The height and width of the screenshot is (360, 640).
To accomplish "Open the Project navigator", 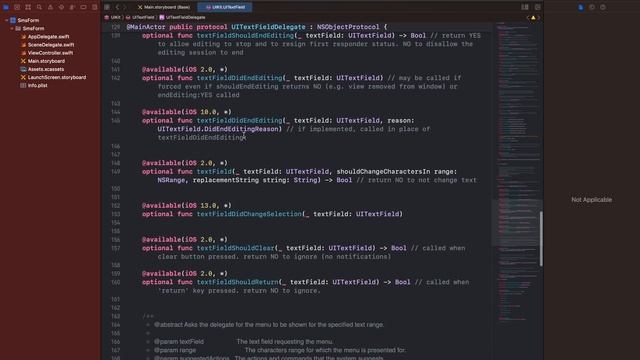I will [6, 7].
